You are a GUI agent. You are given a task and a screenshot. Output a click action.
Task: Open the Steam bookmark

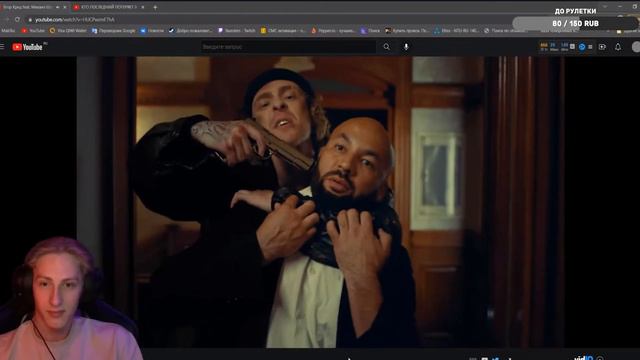pyautogui.click(x=191, y=31)
